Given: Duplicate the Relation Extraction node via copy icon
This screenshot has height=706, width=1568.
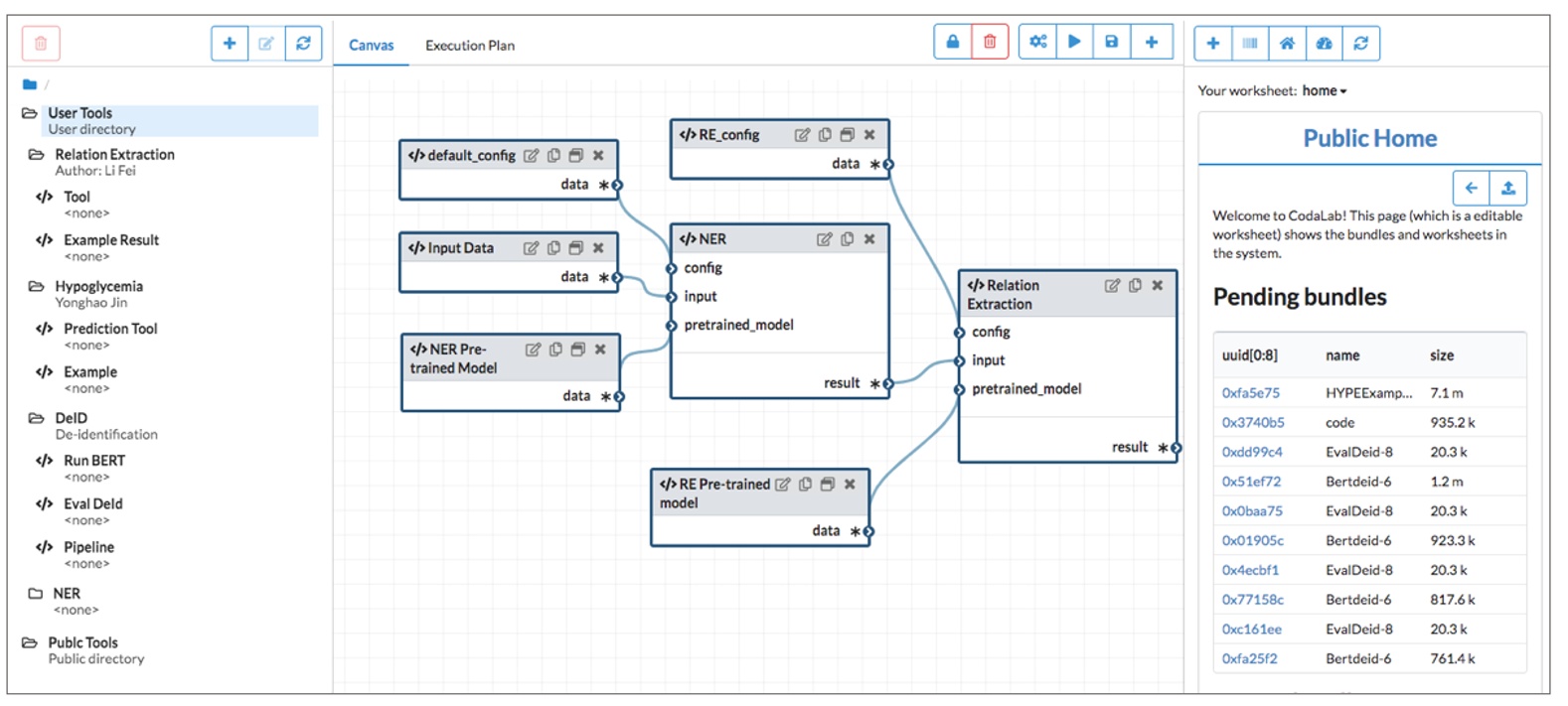Looking at the screenshot, I should click(1135, 285).
